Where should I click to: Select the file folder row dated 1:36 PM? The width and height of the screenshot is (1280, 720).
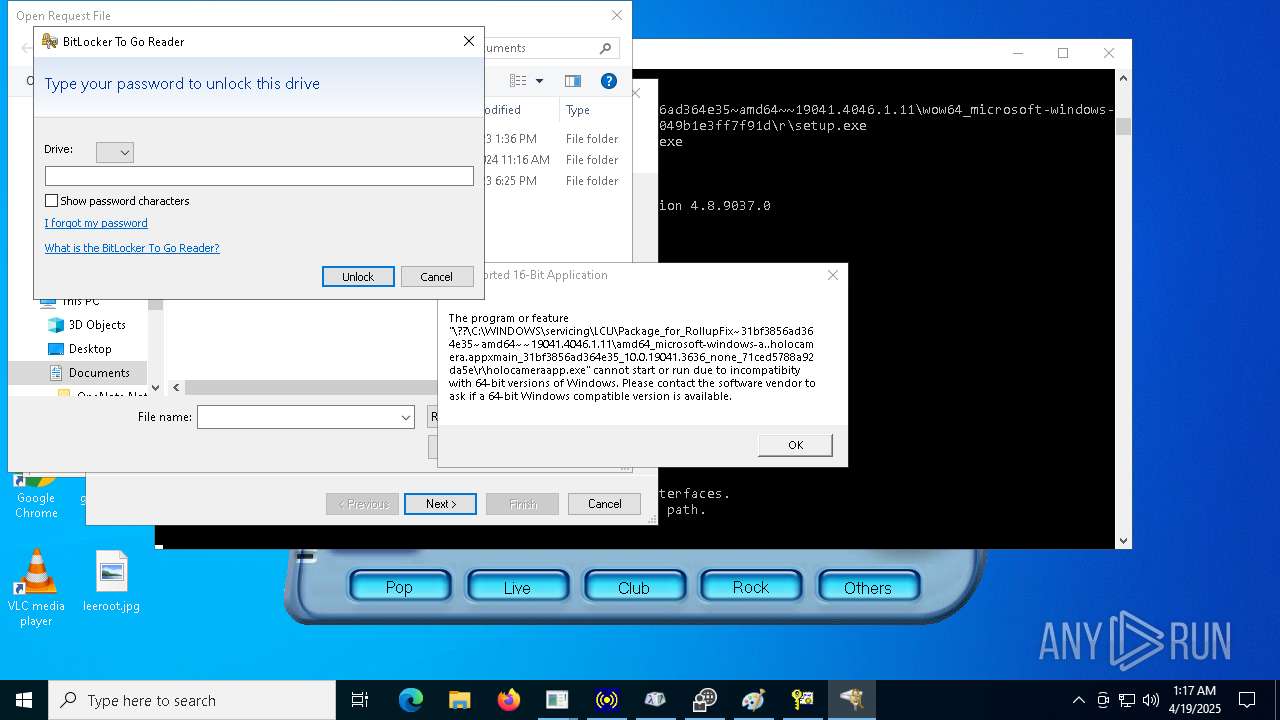(551, 139)
